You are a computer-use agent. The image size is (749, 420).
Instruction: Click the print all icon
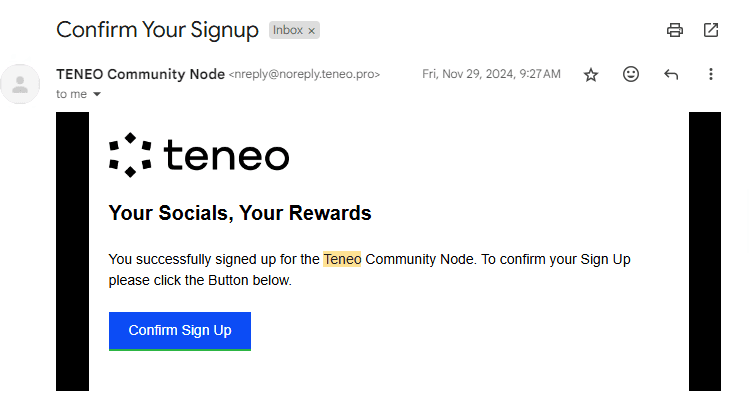pyautogui.click(x=674, y=30)
